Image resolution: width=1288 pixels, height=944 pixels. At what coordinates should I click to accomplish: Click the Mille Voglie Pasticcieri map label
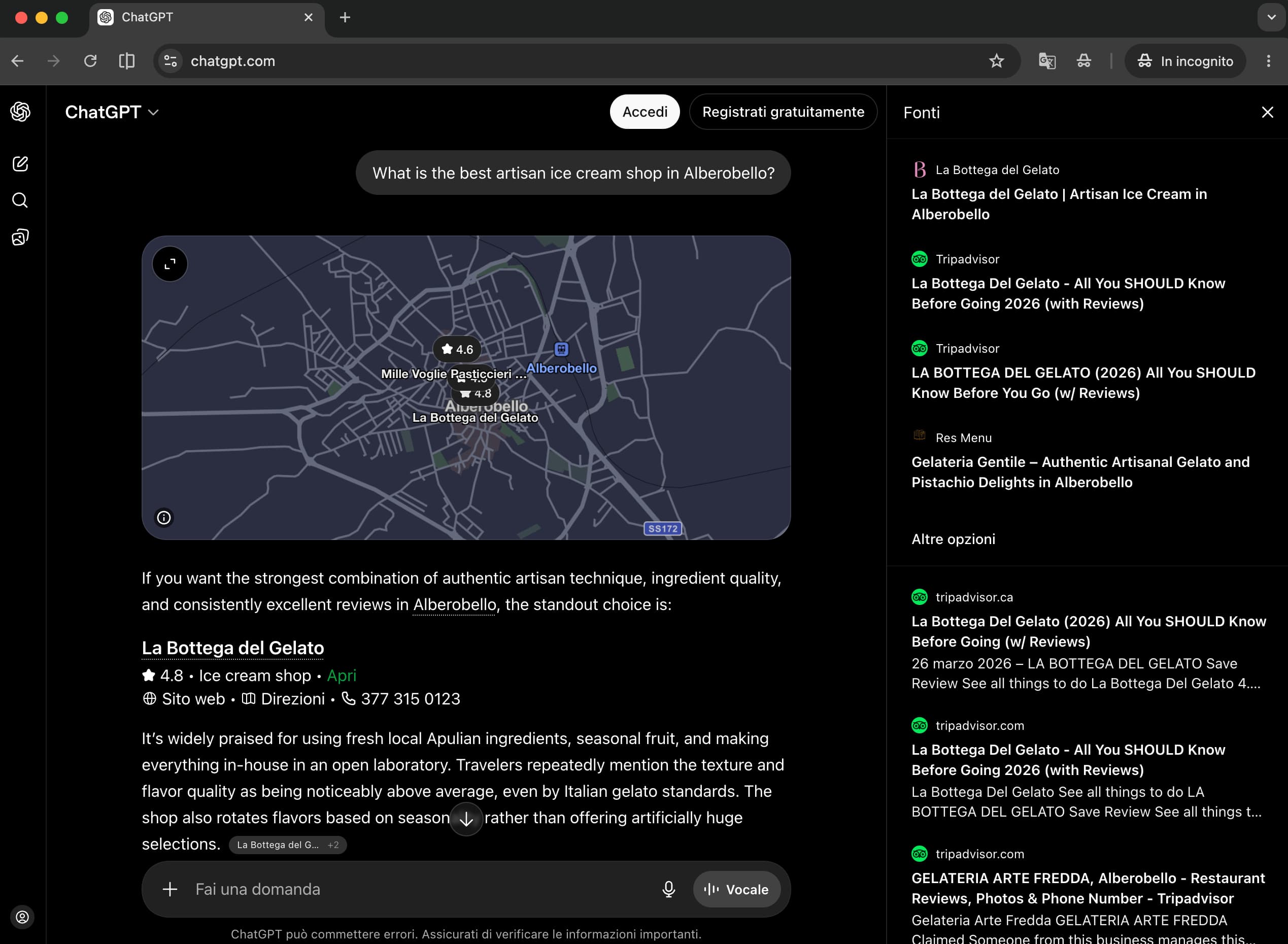coord(453,374)
